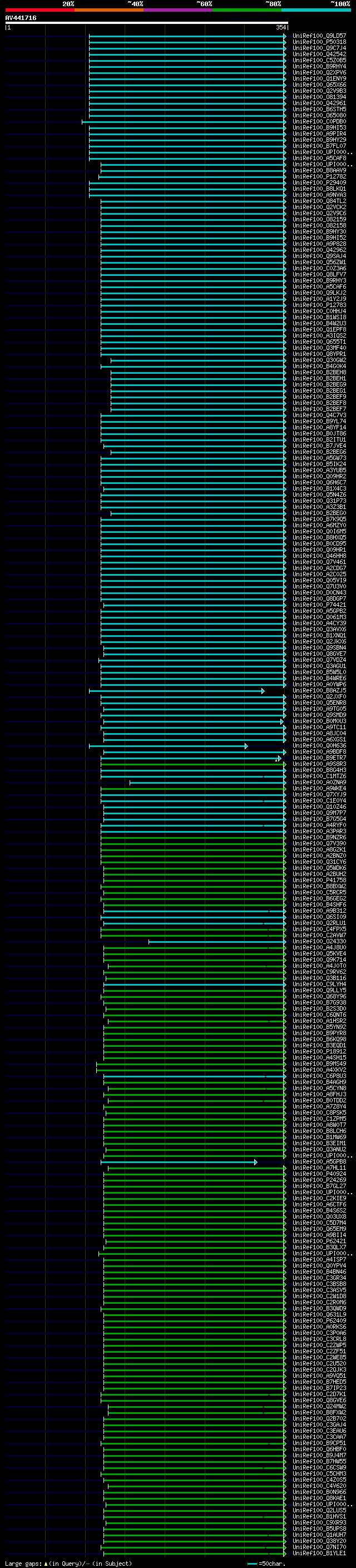Select the UniRef100_Q2XPV6 label
Screen dimensions: 356x1568
[x=319, y=72]
